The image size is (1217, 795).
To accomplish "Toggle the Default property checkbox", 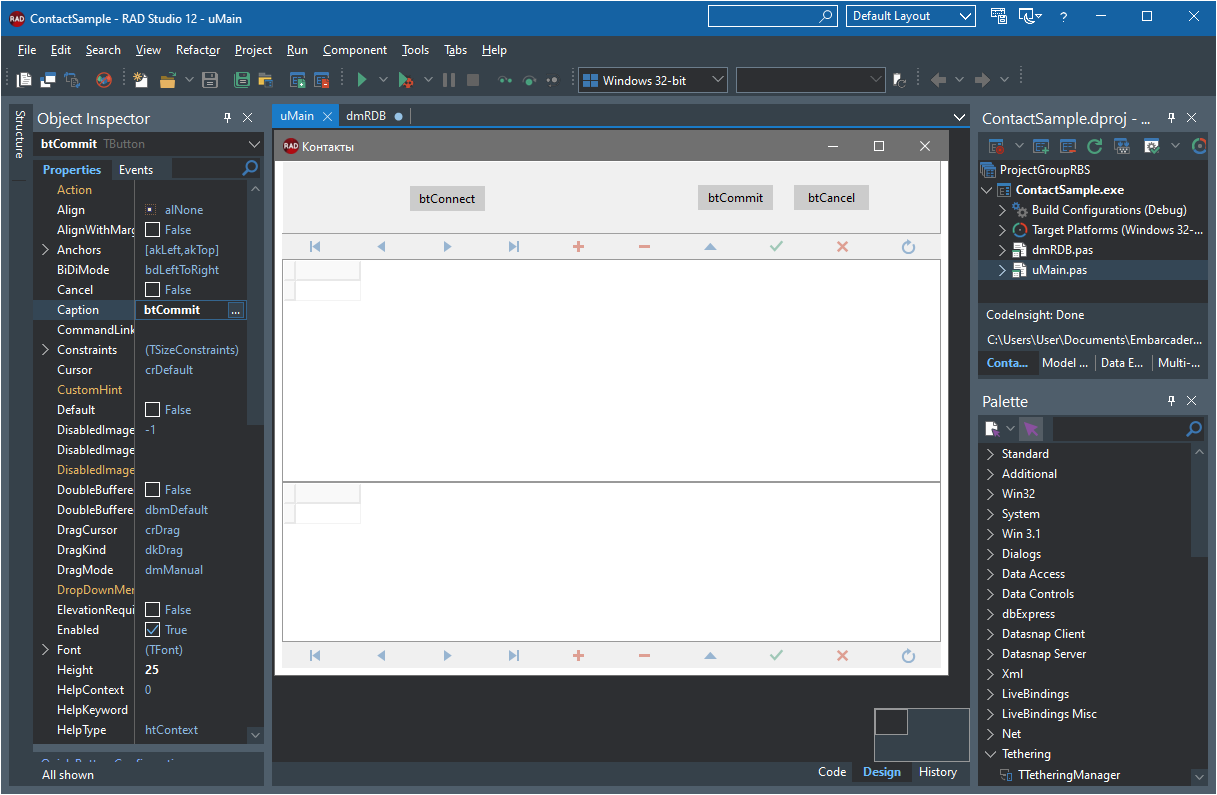I will (x=152, y=410).
